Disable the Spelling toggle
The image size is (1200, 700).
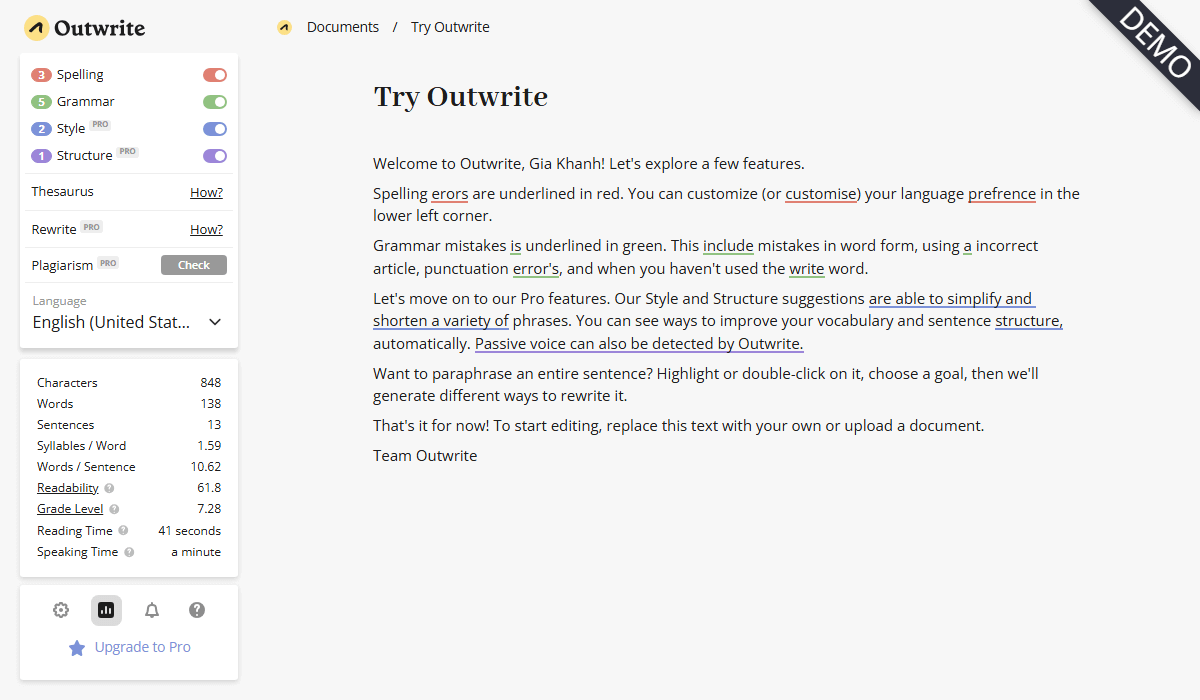(x=214, y=75)
